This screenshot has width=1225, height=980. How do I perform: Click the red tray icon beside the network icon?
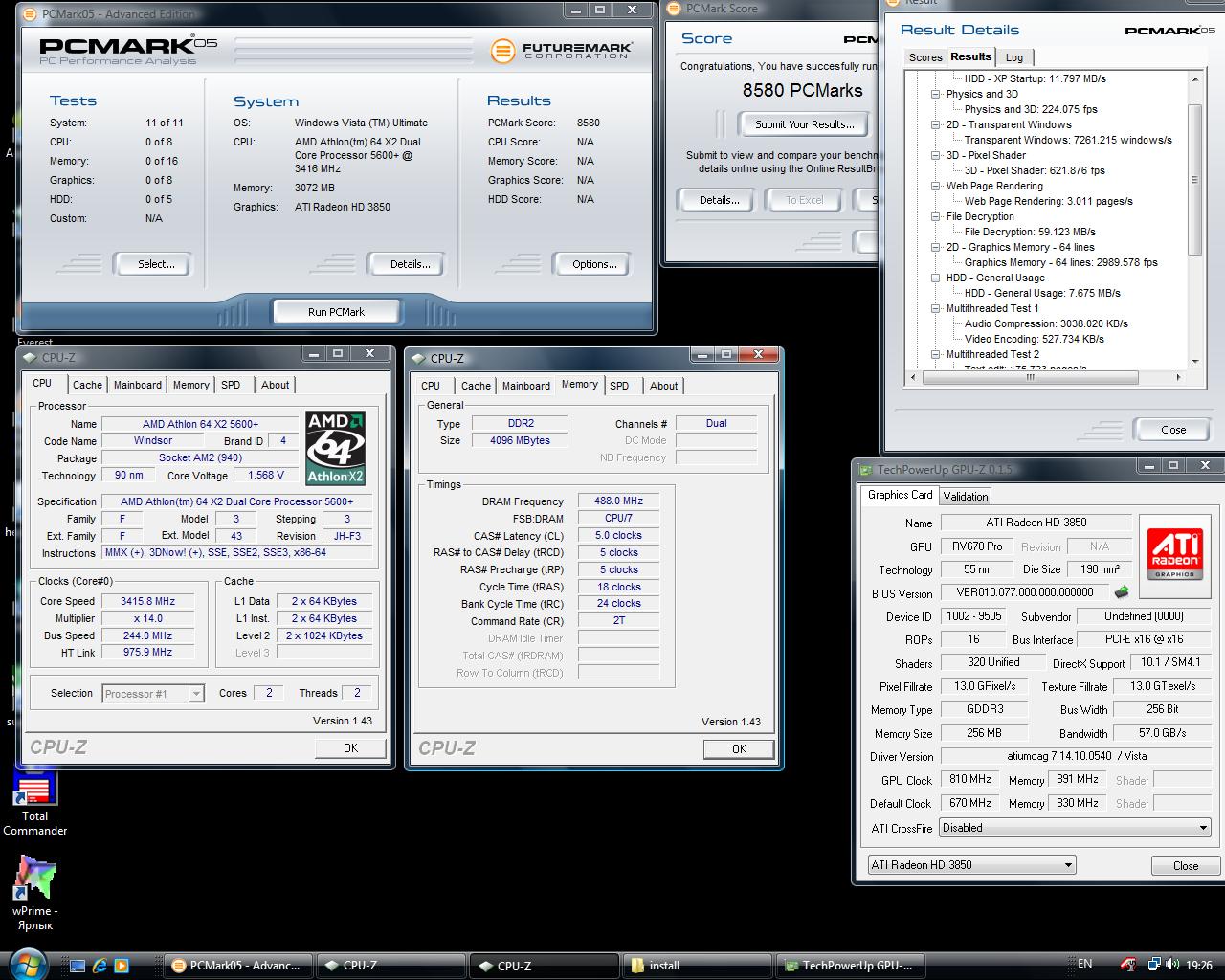click(x=1129, y=965)
